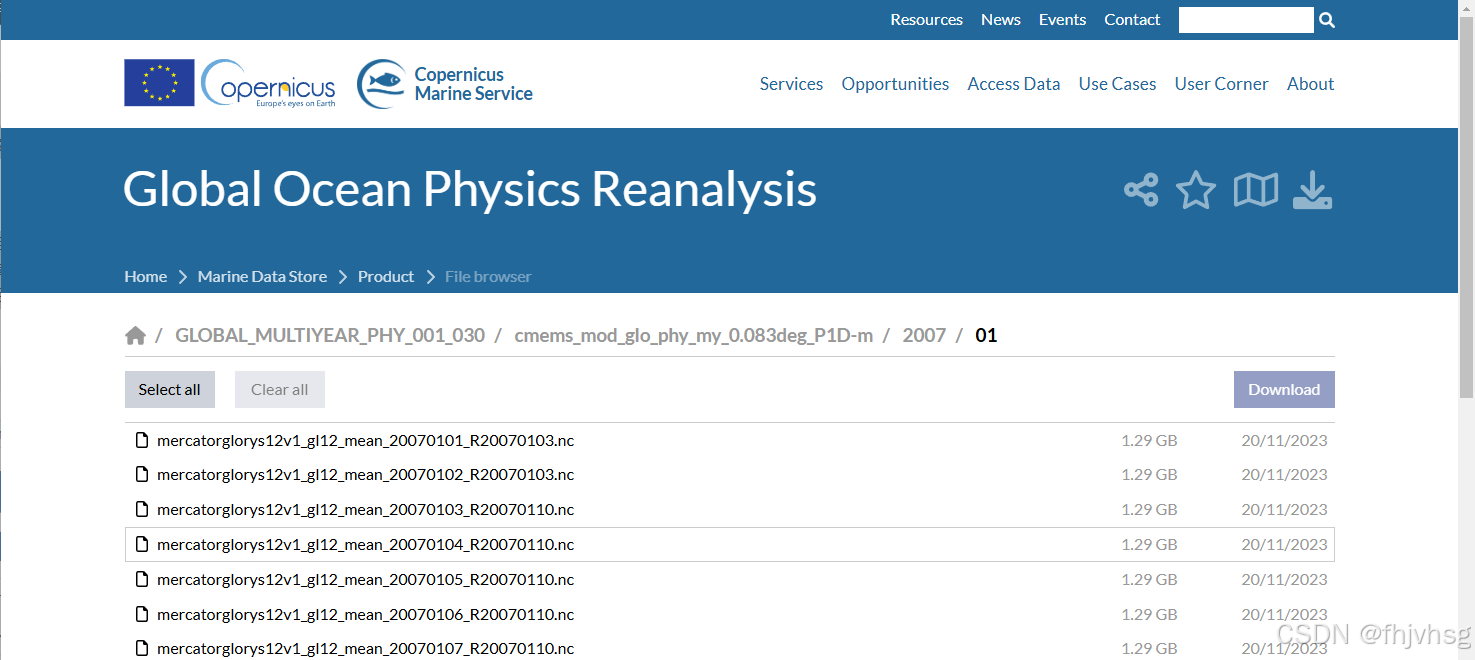This screenshot has height=660, width=1475.
Task: Click the home icon in the file path
Action: click(136, 334)
